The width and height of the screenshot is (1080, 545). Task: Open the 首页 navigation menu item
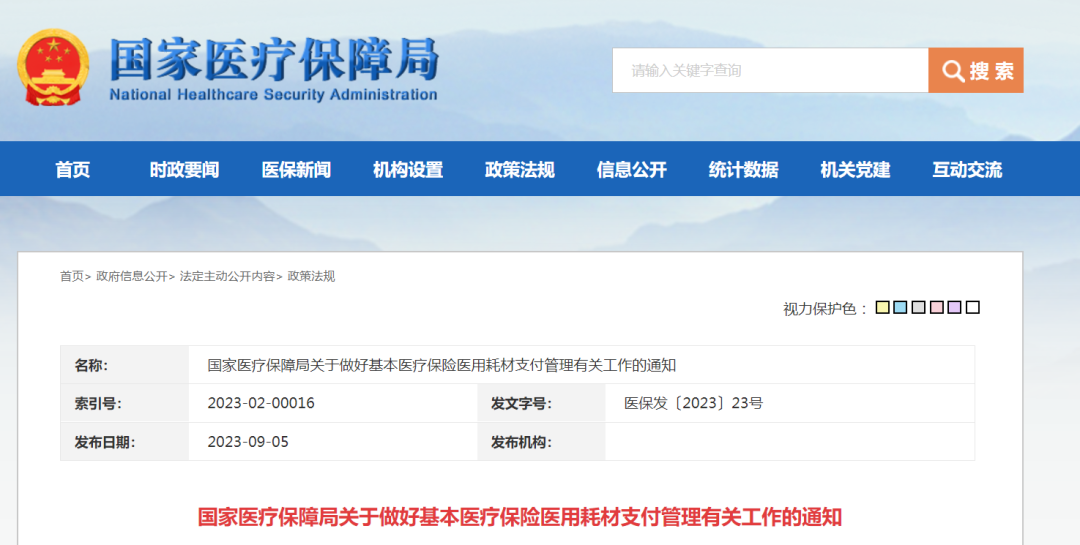(72, 169)
